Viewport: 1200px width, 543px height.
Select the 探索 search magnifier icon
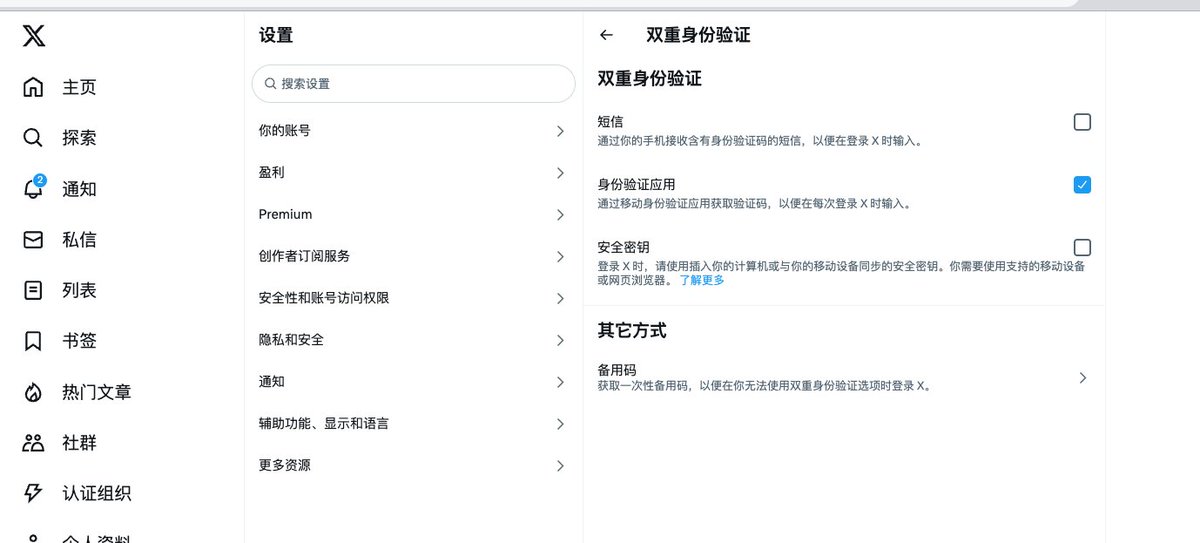[x=33, y=138]
